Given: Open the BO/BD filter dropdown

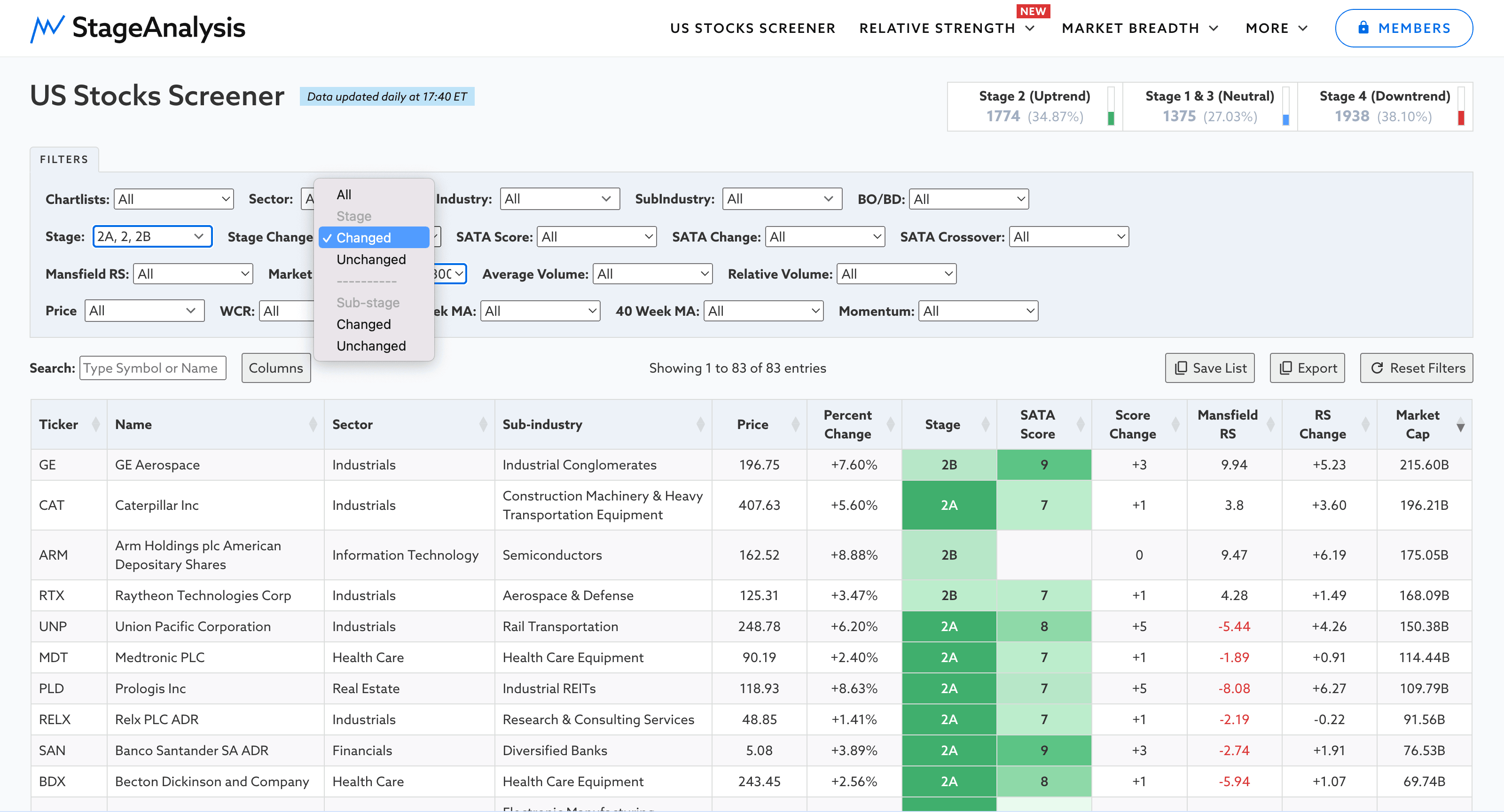Looking at the screenshot, I should pyautogui.click(x=969, y=199).
